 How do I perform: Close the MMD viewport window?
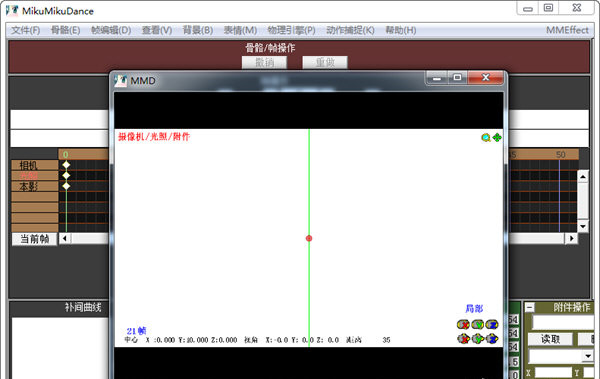click(485, 78)
